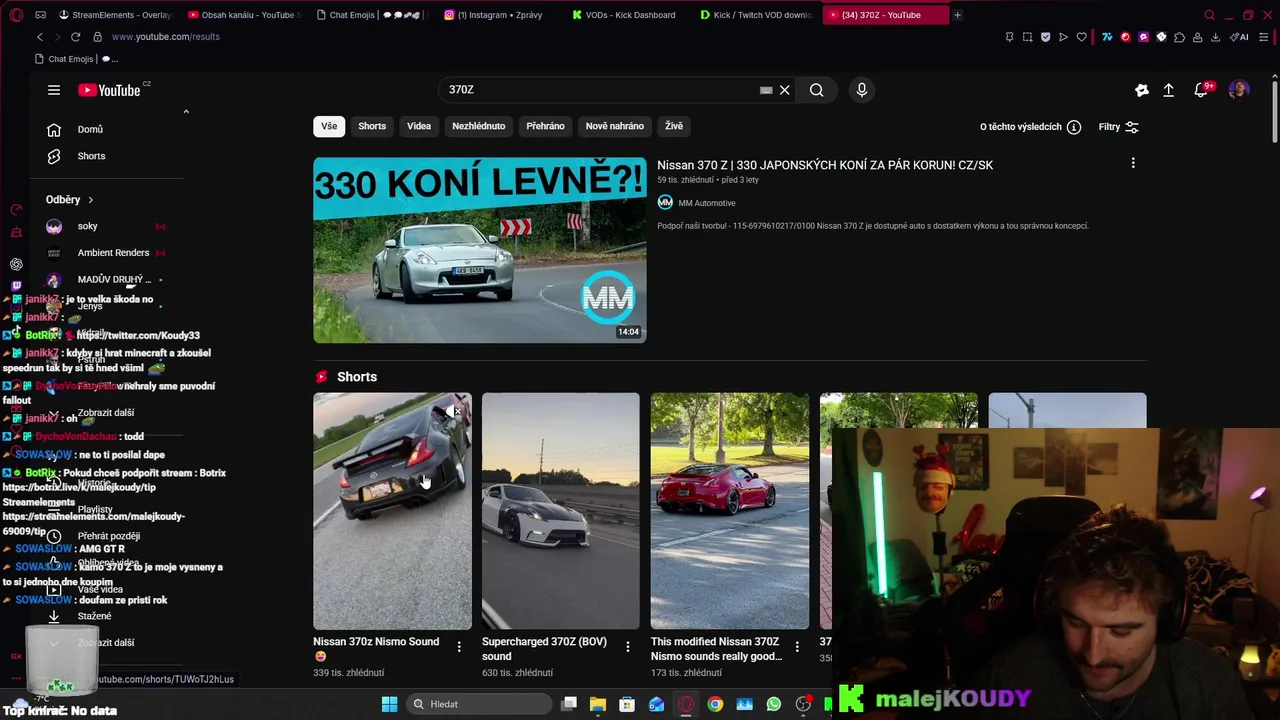This screenshot has width=1280, height=720.
Task: Play the 'Supercharged 370Z (BOV) sound' short thumbnail
Action: (x=560, y=511)
